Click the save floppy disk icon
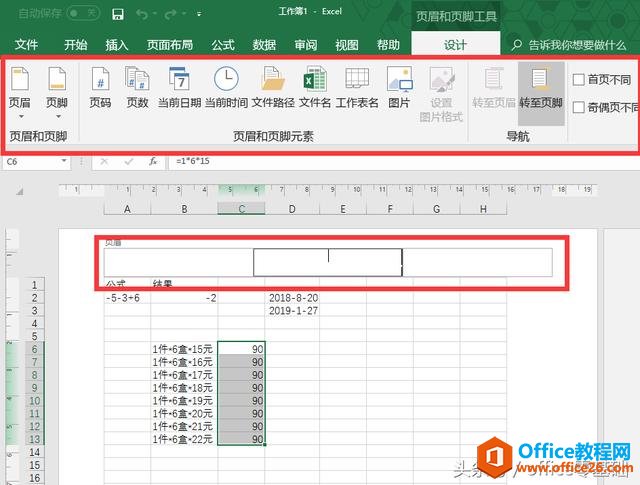The width and height of the screenshot is (640, 485). pos(118,15)
